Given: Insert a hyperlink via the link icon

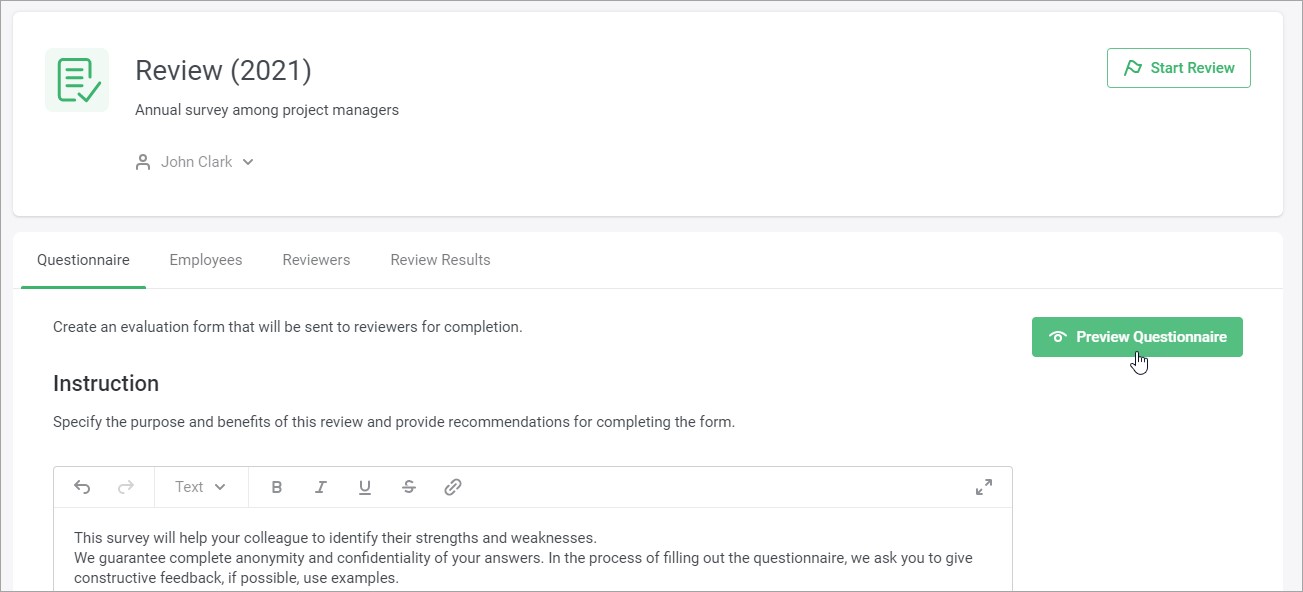Looking at the screenshot, I should (x=453, y=487).
